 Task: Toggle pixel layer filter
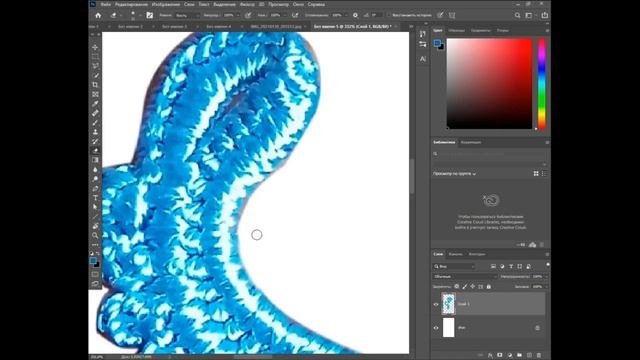tap(493, 266)
